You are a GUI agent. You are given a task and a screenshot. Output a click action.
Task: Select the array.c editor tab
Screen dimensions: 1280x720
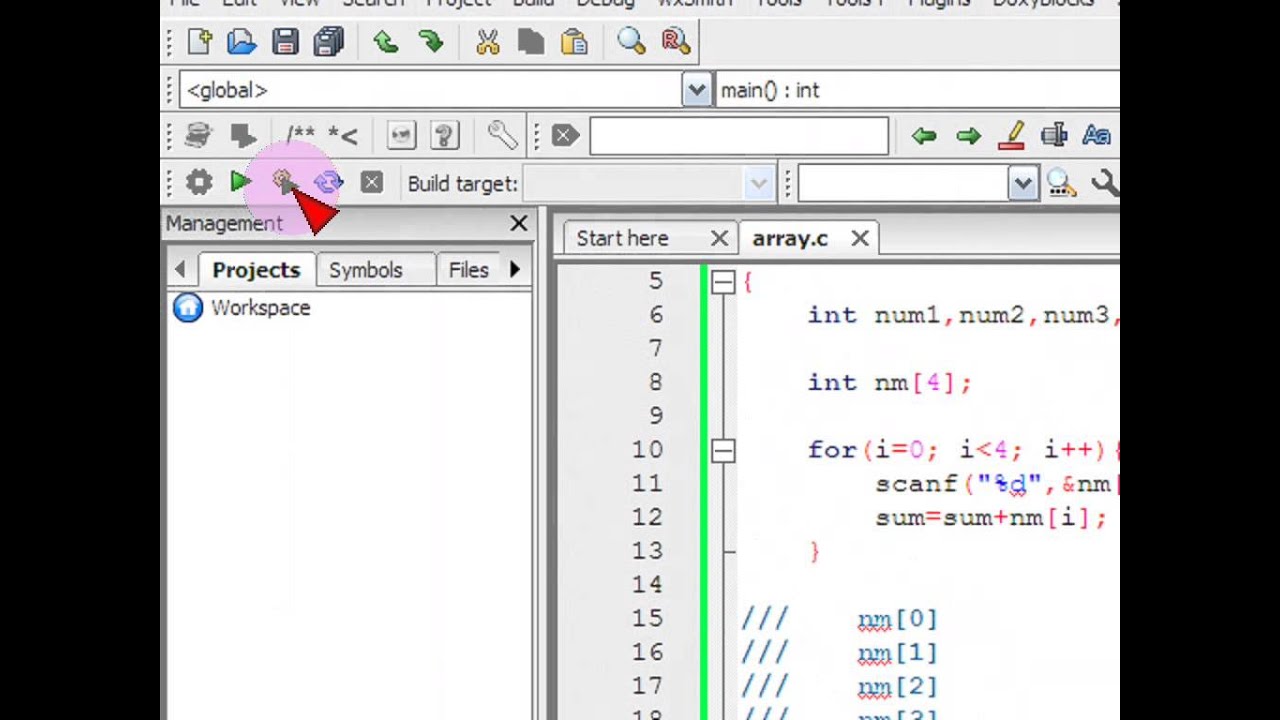click(790, 238)
